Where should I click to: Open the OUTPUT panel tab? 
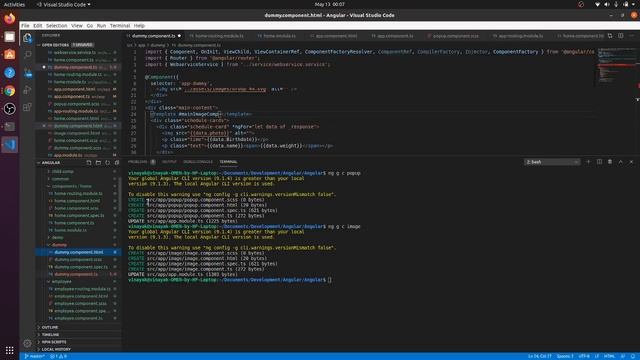click(x=169, y=162)
